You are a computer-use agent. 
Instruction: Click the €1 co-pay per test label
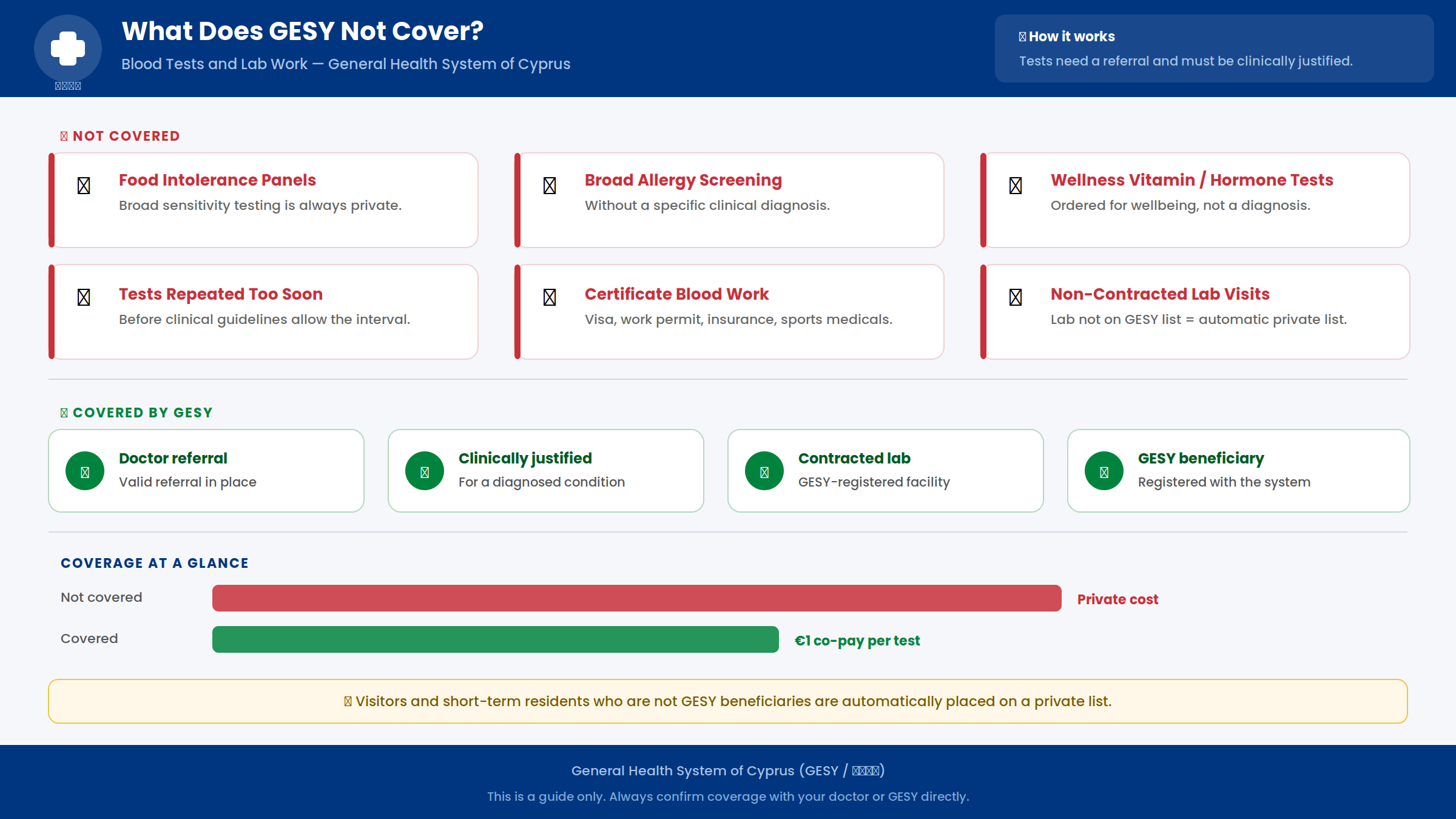click(857, 641)
